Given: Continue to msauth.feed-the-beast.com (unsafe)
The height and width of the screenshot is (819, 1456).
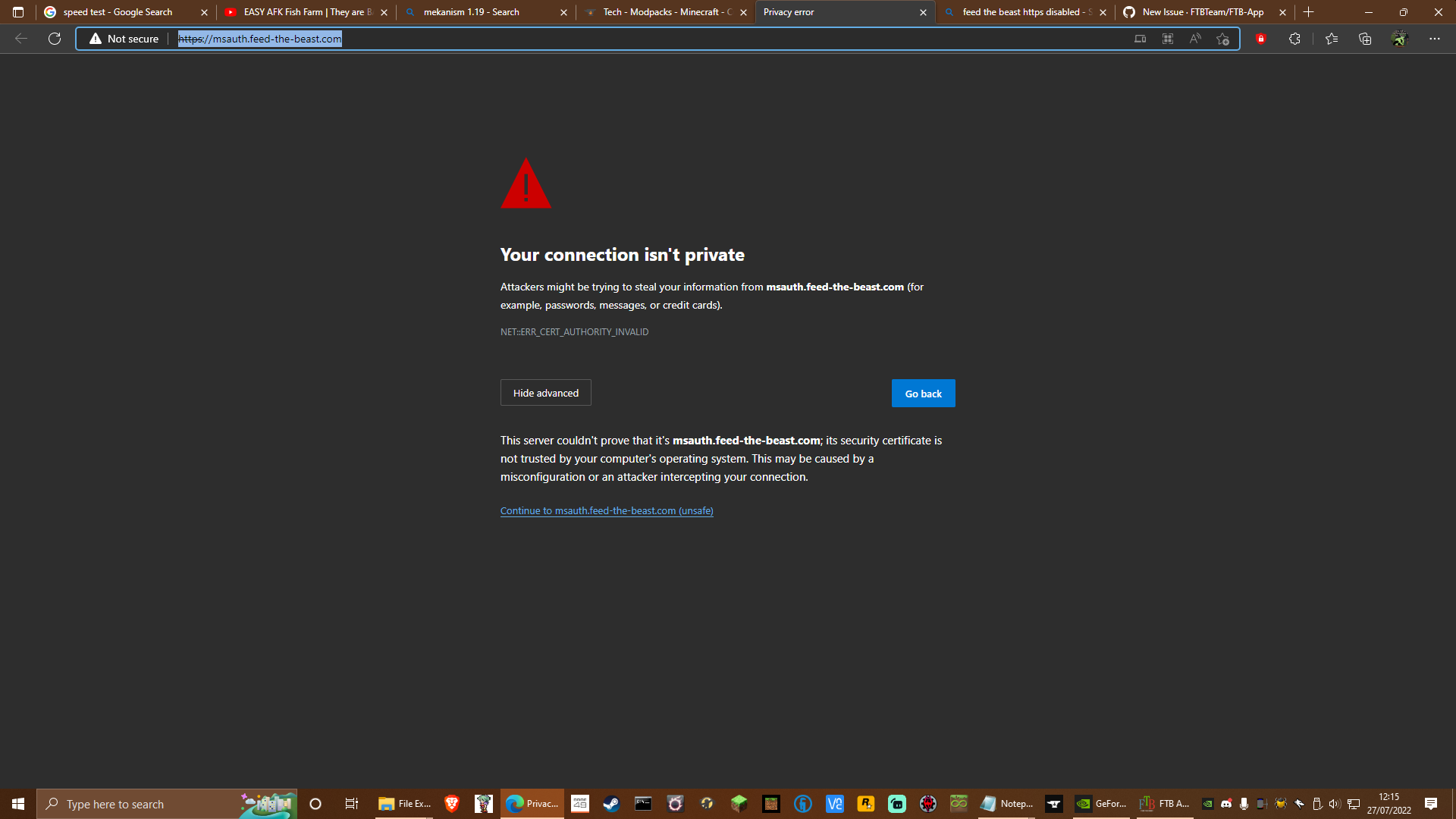Looking at the screenshot, I should coord(606,510).
